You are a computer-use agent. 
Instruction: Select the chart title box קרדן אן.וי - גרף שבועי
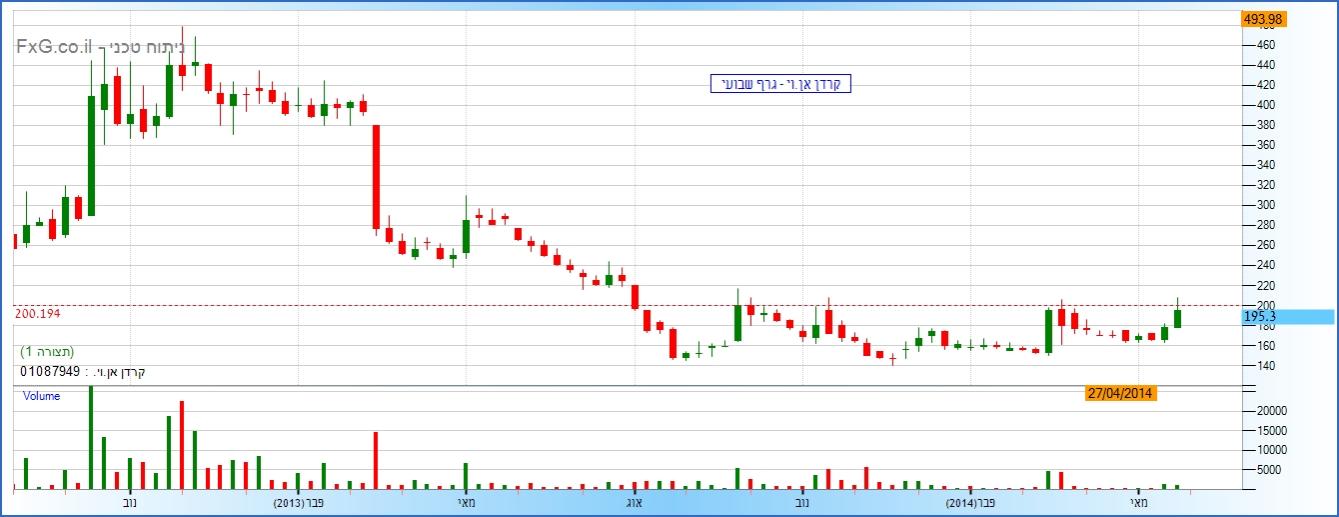[780, 84]
